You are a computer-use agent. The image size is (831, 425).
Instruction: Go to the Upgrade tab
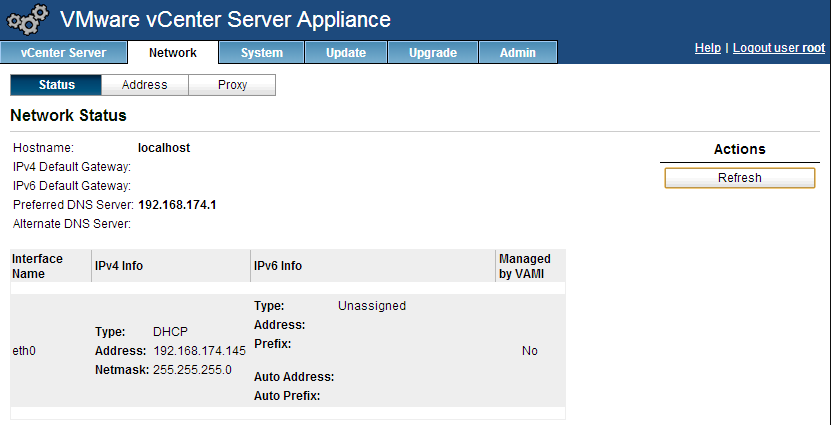(x=433, y=52)
